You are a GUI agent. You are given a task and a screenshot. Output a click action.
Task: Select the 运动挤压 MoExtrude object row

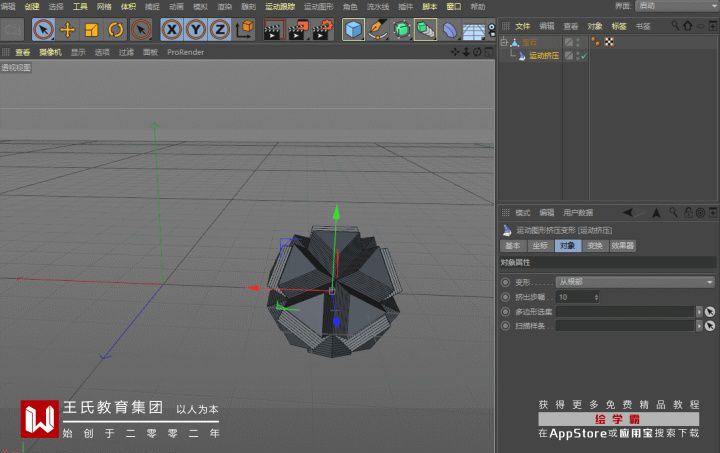544,56
